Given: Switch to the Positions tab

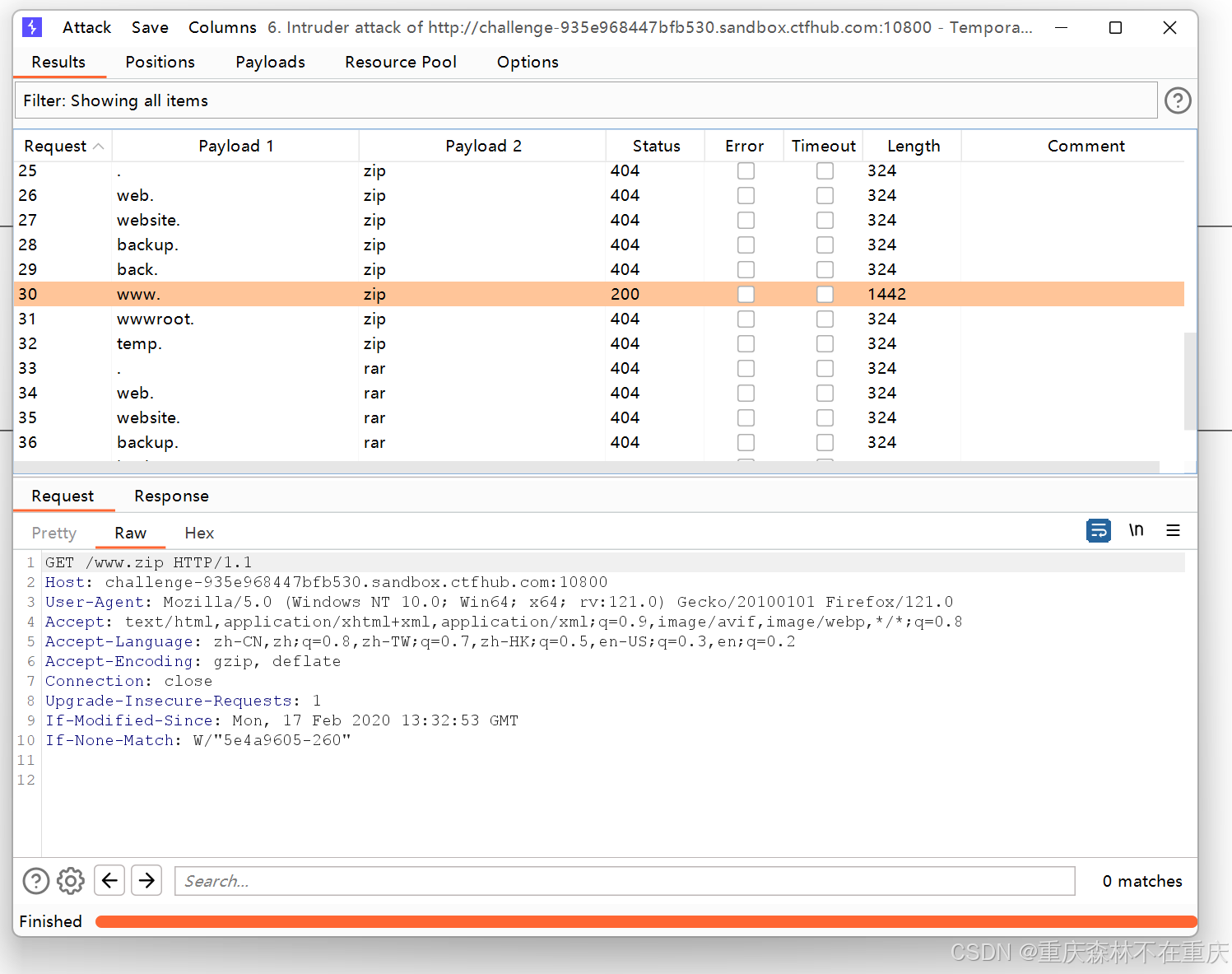Looking at the screenshot, I should point(160,62).
